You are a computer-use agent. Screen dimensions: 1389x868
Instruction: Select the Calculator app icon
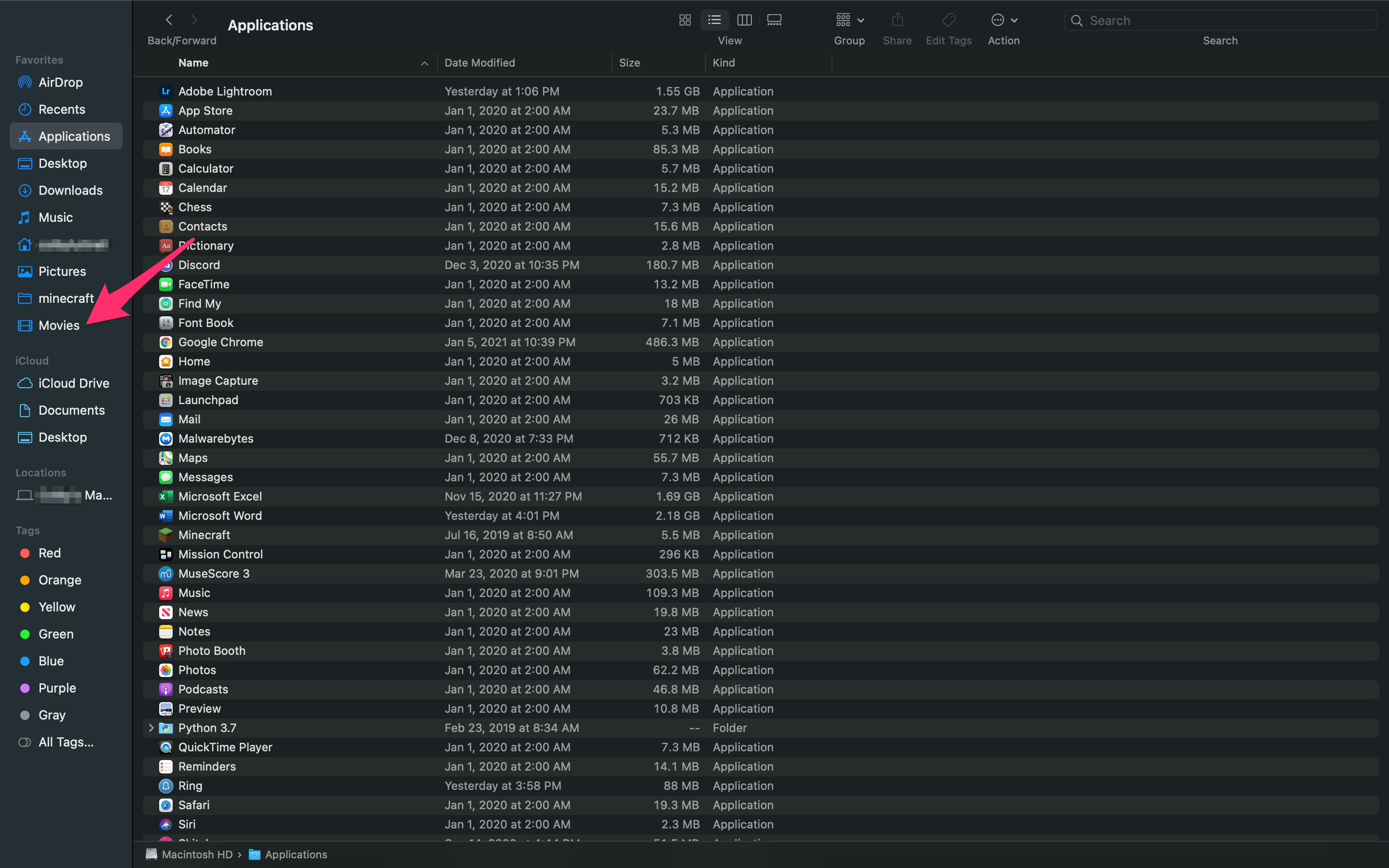click(x=166, y=168)
